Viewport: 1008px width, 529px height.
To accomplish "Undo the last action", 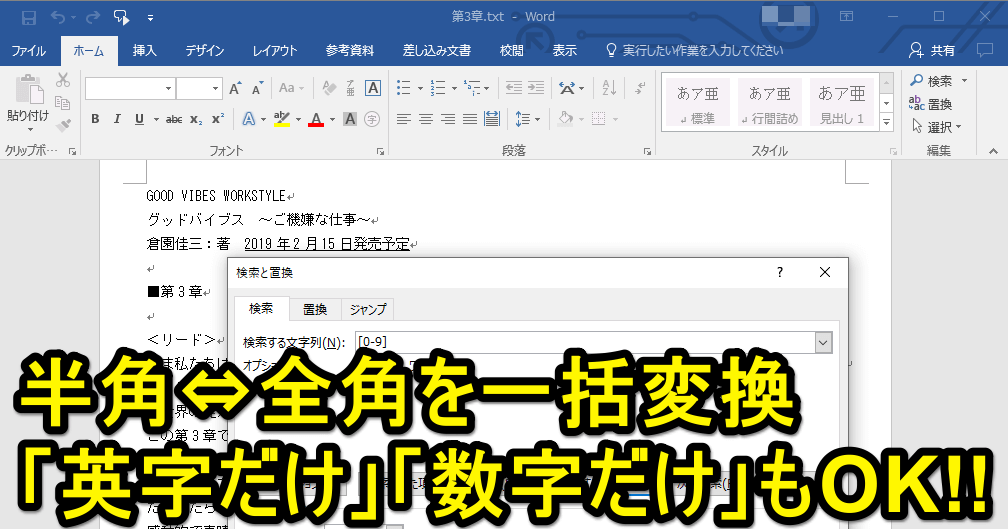I will click(58, 17).
